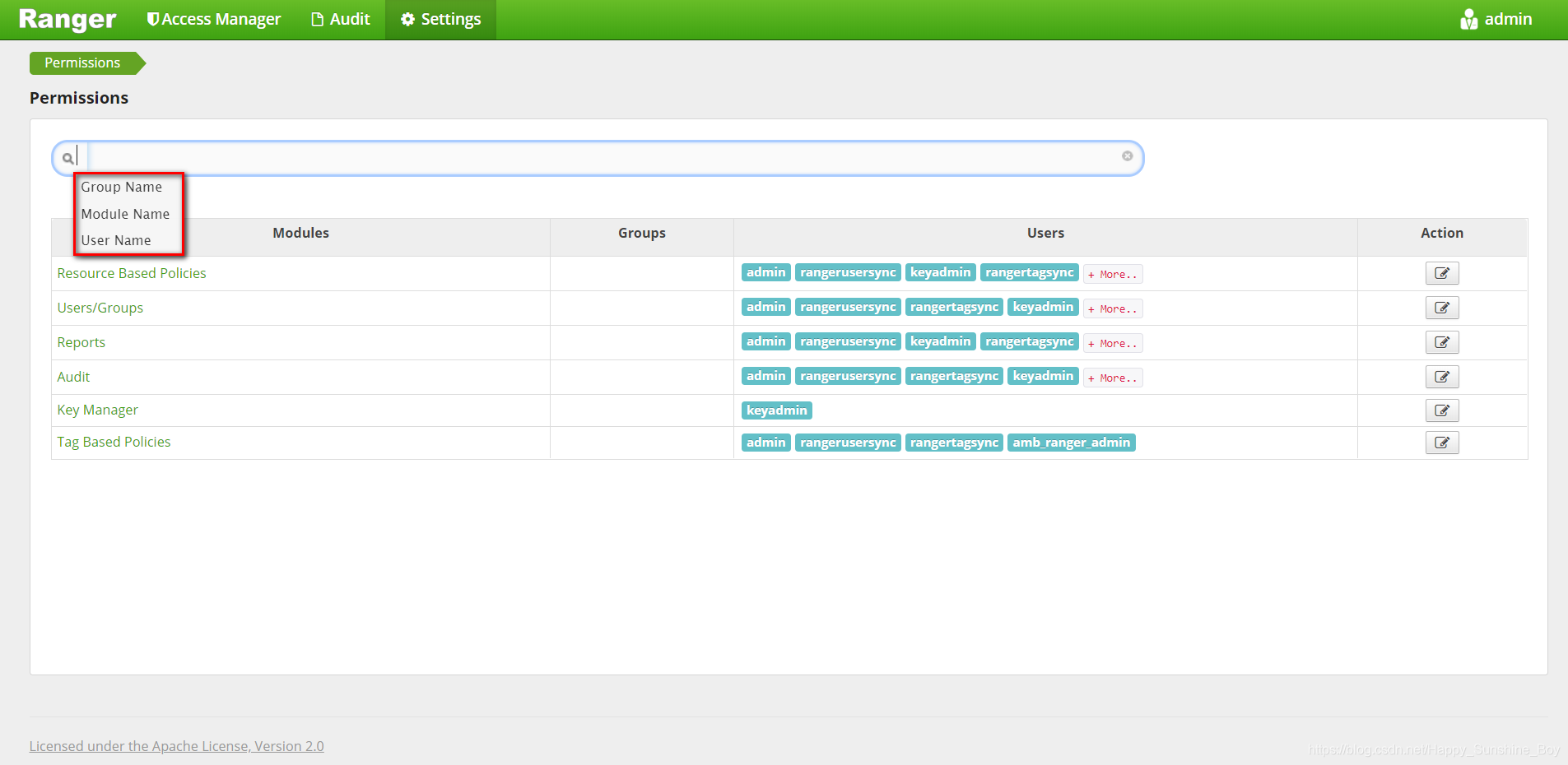
Task: Open the Apache License link
Action: tap(176, 745)
